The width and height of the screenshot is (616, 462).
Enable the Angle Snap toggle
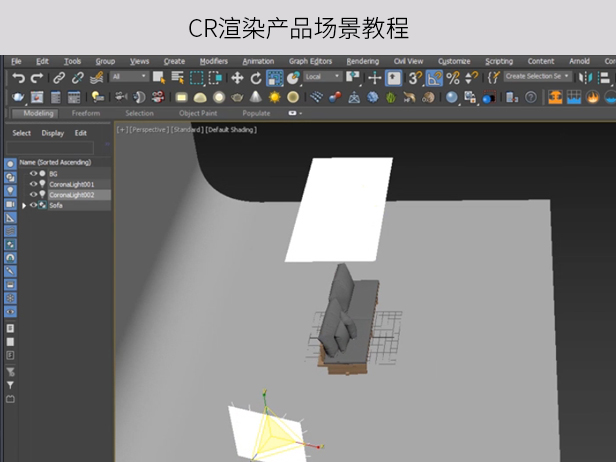tap(434, 77)
